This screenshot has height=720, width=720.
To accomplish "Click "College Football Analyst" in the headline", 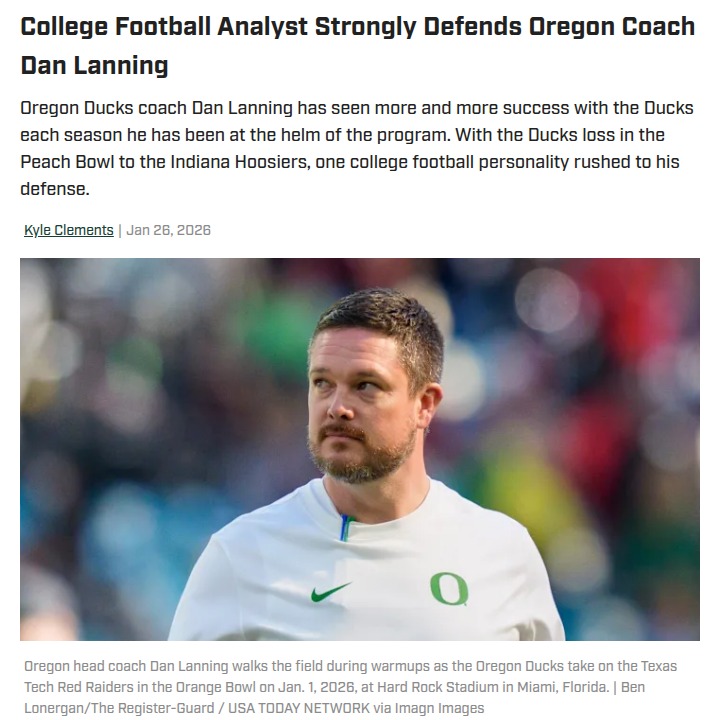I will point(164,26).
